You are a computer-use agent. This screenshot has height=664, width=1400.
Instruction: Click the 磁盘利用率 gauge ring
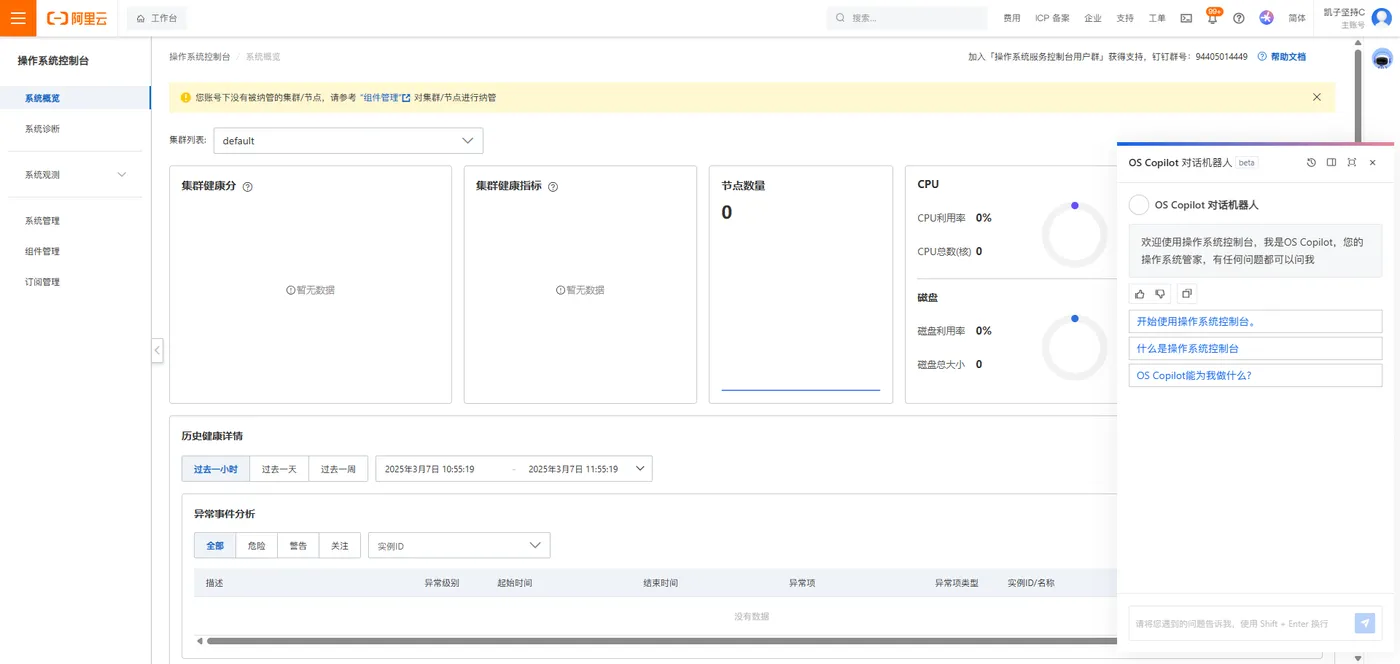pyautogui.click(x=1075, y=347)
